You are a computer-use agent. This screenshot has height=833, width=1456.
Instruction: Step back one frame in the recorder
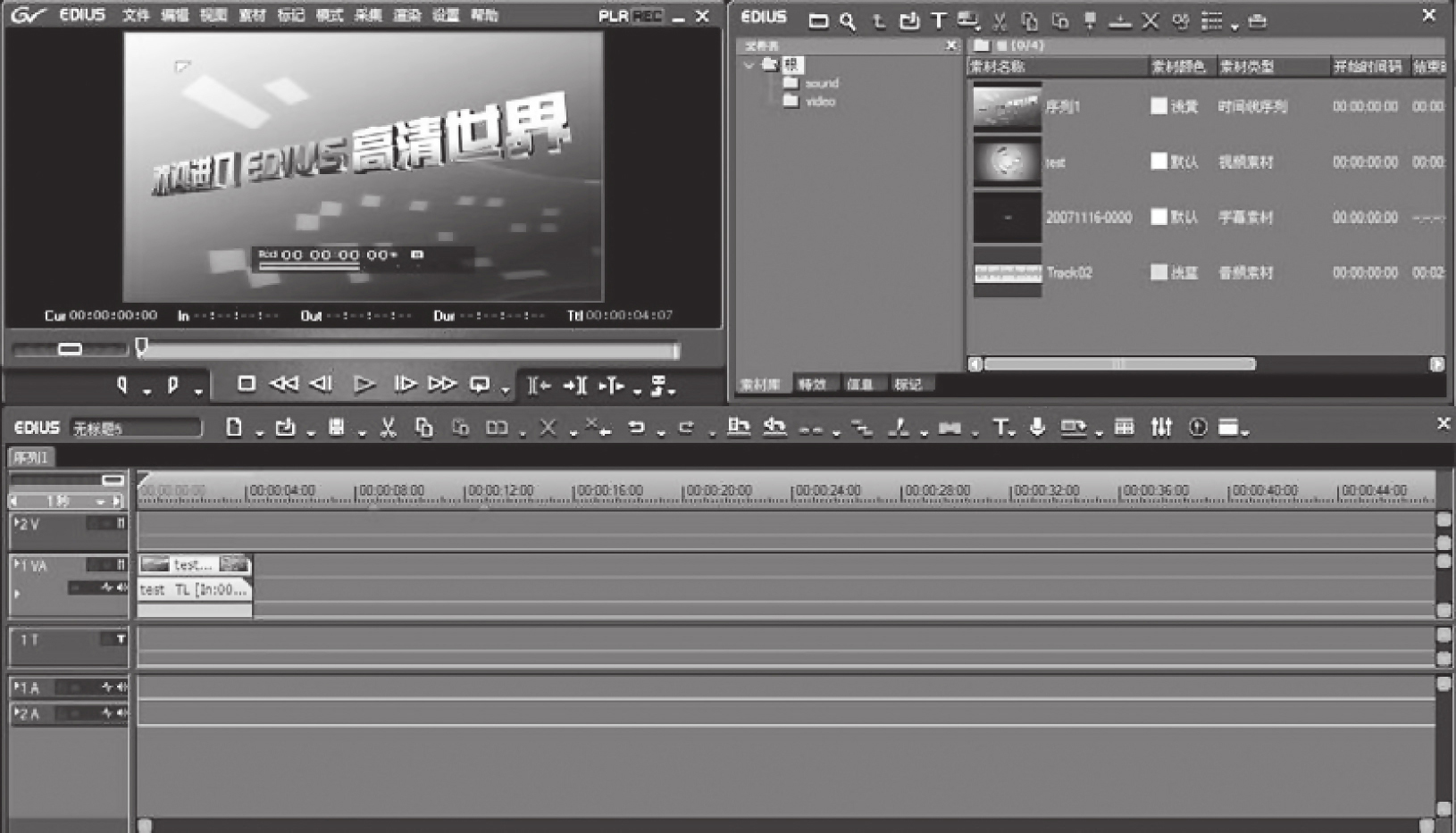pyautogui.click(x=321, y=384)
